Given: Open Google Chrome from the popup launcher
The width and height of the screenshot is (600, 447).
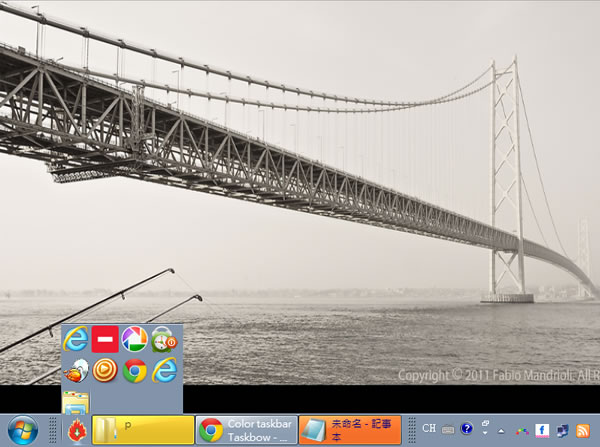Looking at the screenshot, I should 134,370.
